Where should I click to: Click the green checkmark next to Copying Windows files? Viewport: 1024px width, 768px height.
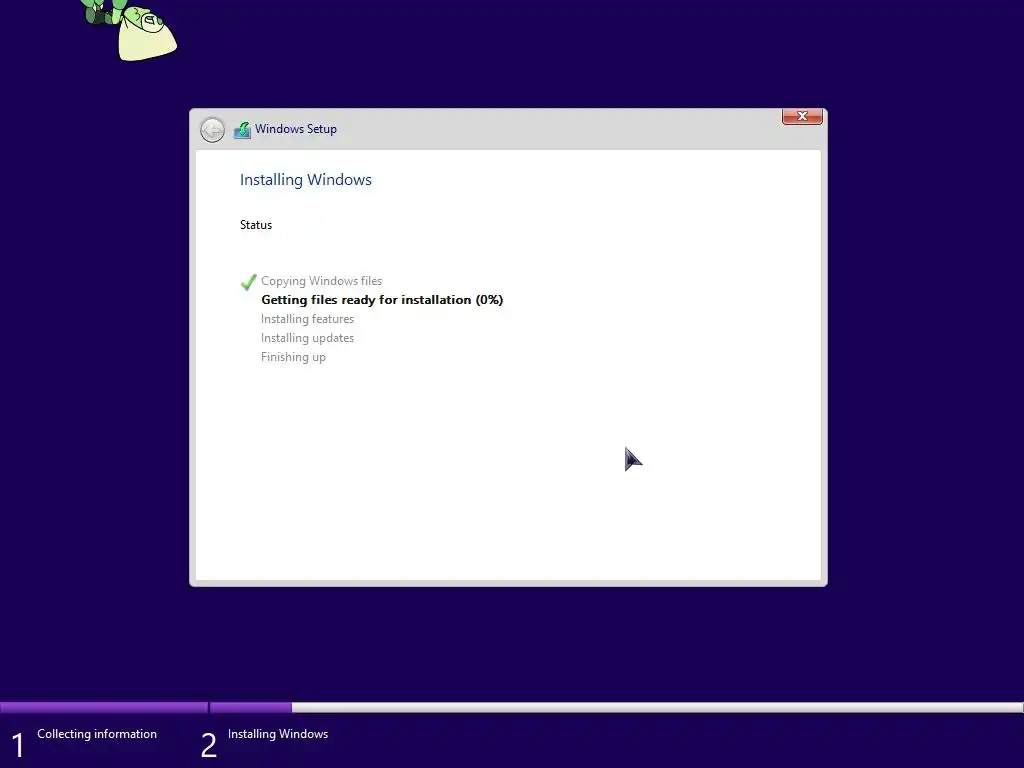coord(248,281)
